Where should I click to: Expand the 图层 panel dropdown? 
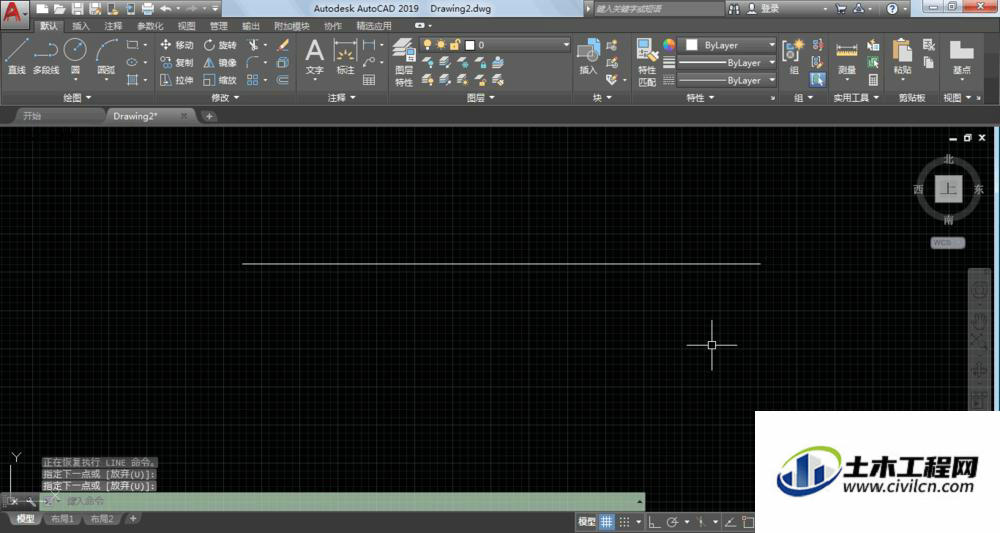pyautogui.click(x=480, y=98)
